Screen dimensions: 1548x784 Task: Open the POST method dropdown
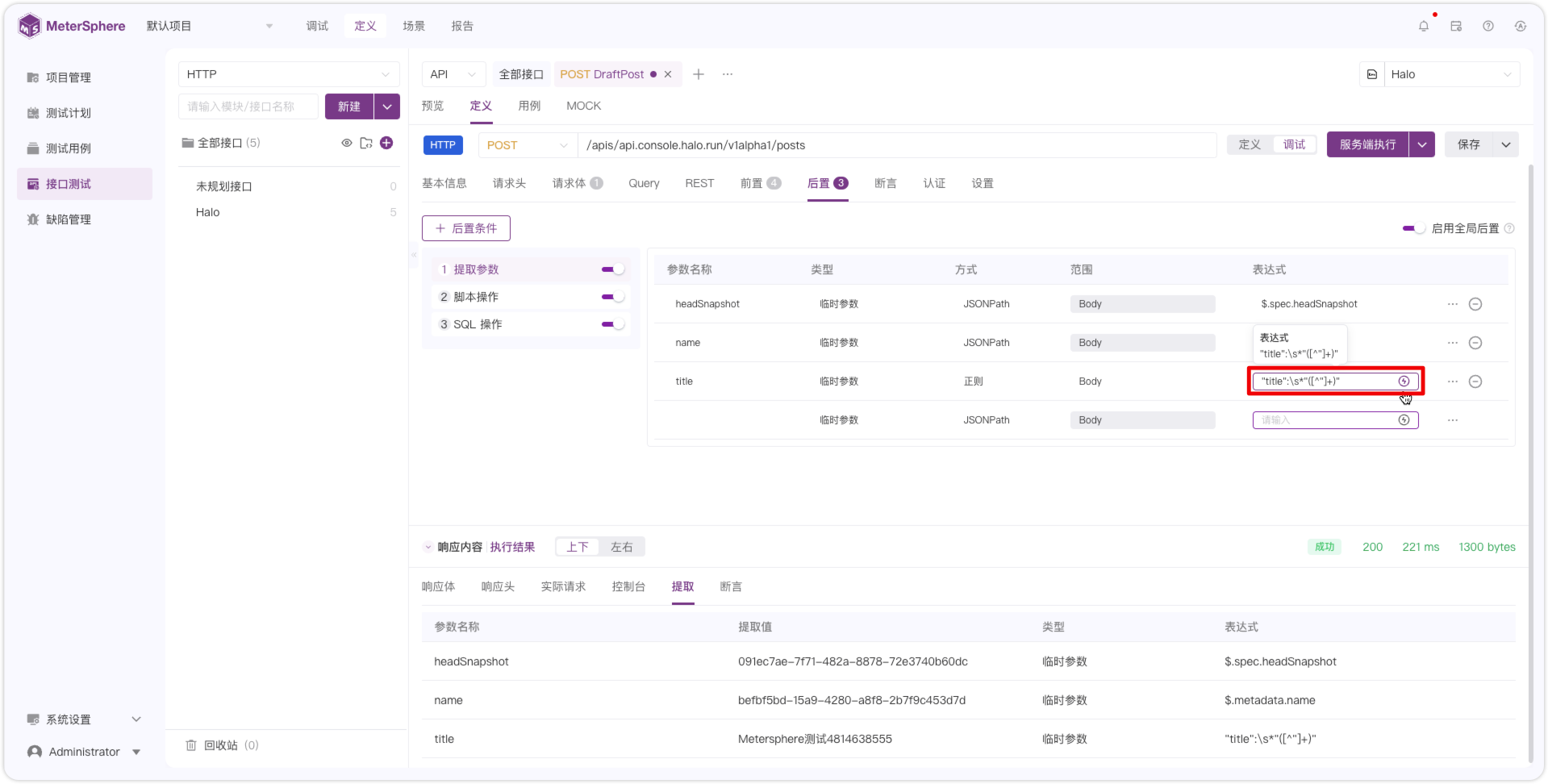pyautogui.click(x=528, y=145)
